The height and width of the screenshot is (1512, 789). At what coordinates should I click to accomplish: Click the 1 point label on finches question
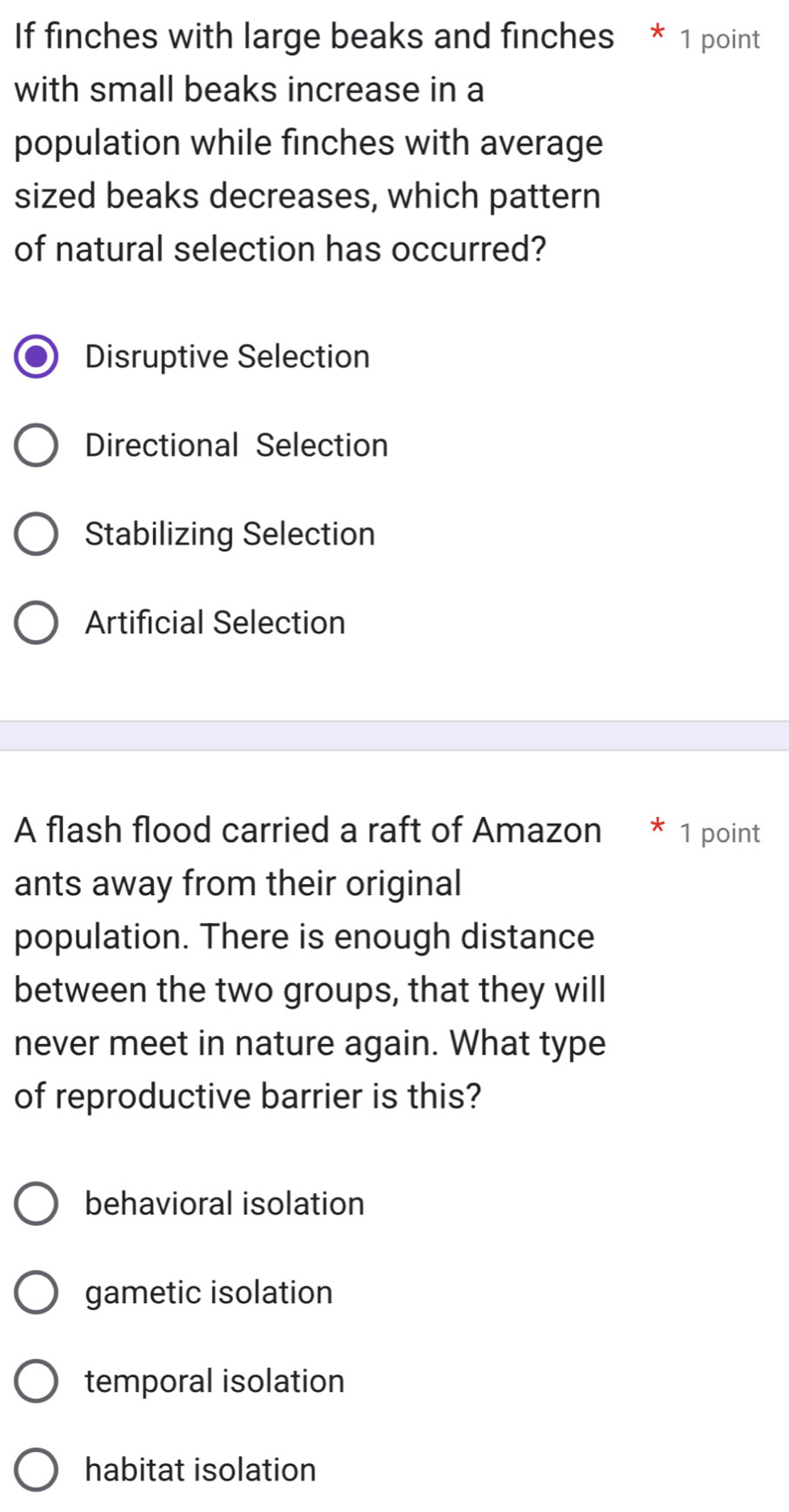point(722,38)
